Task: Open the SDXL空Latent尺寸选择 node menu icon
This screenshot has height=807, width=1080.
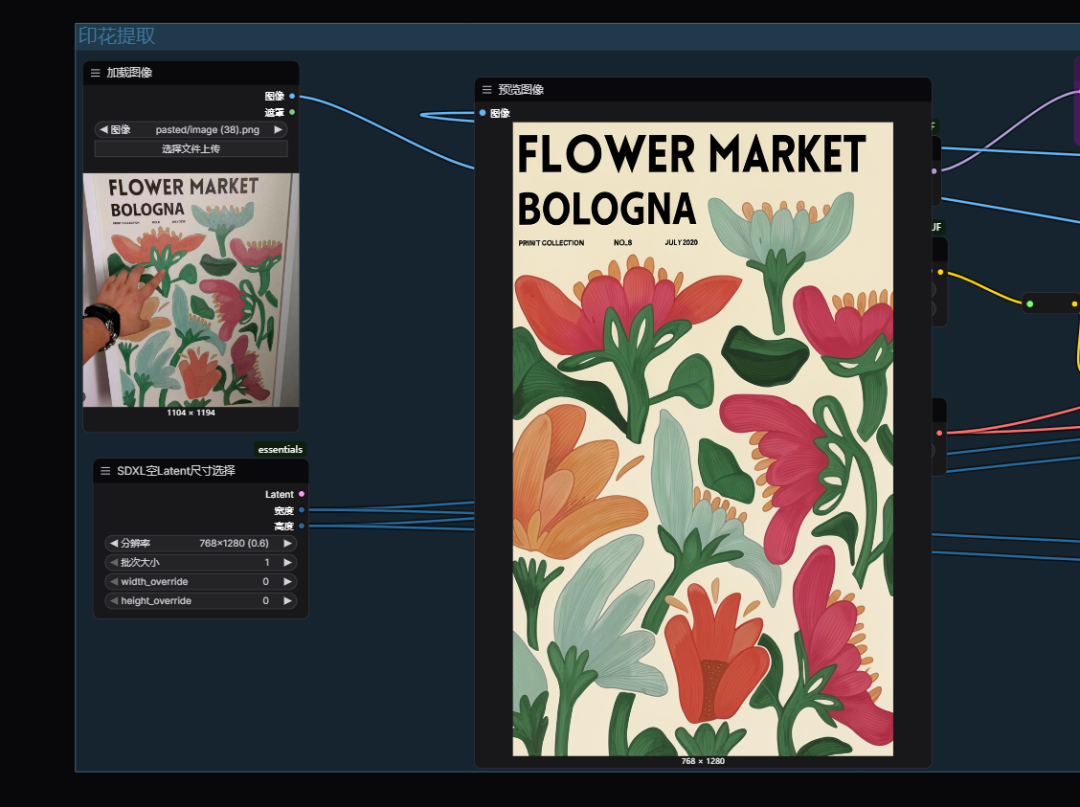Action: click(x=105, y=471)
